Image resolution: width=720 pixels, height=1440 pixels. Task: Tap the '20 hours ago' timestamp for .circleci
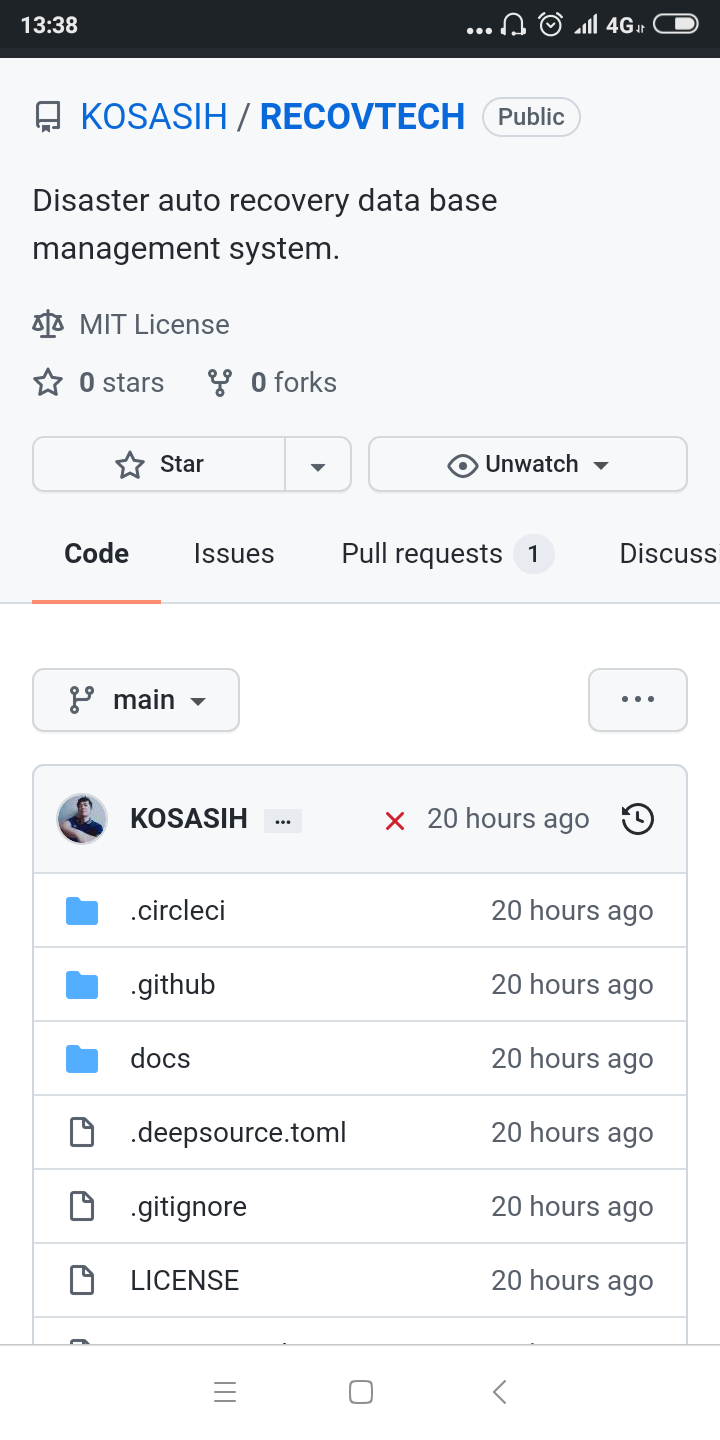point(572,911)
